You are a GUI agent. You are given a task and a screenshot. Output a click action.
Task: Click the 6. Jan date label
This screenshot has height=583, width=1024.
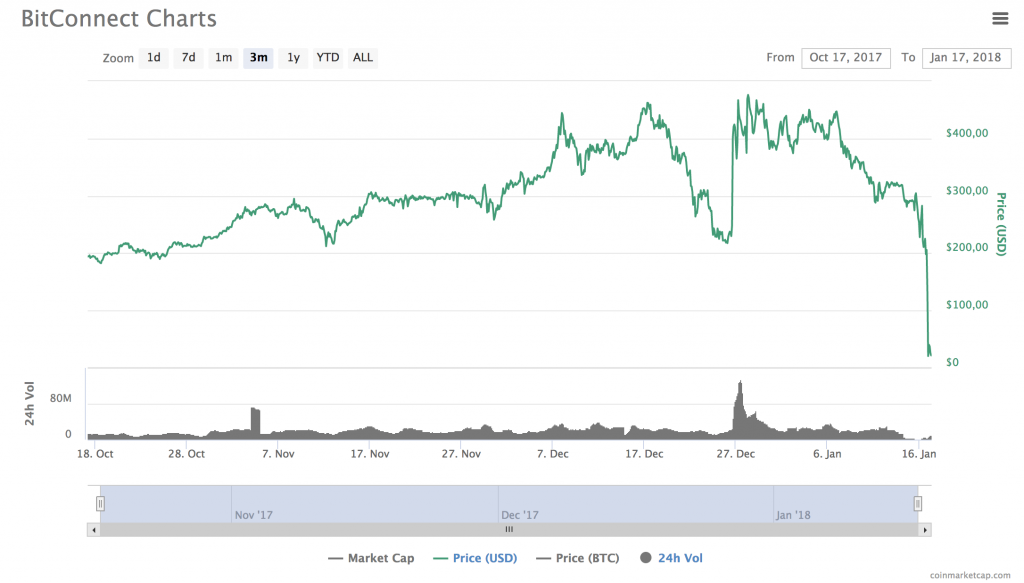827,454
